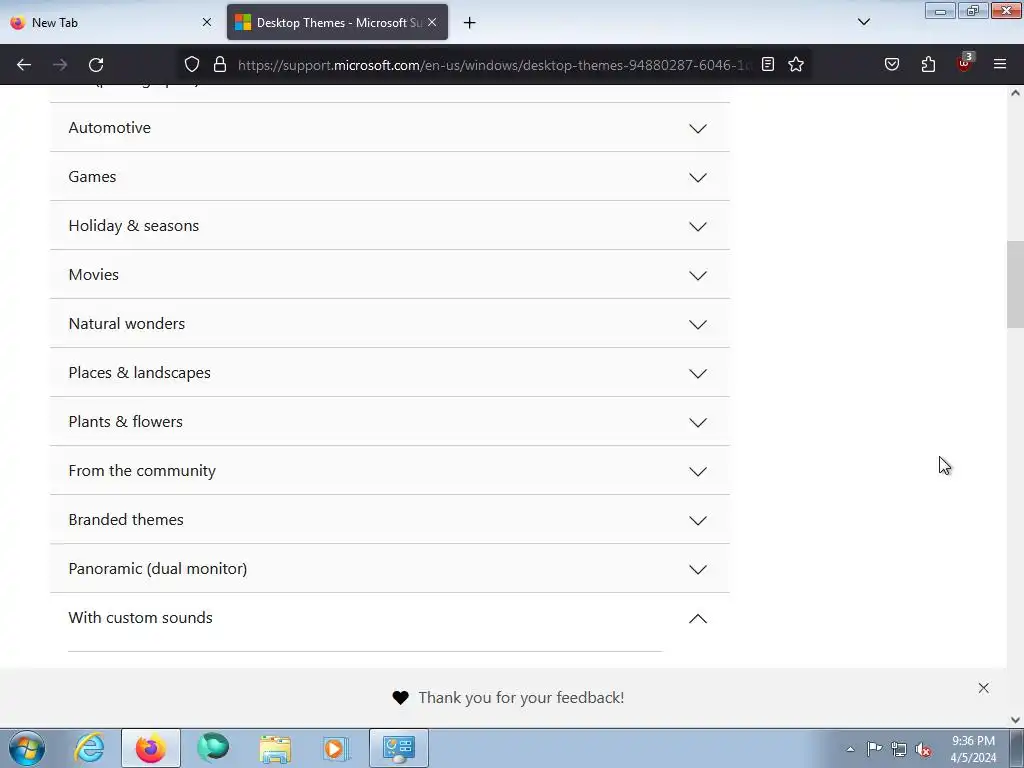Expand Natural wonders category
The image size is (1024, 768).
(x=390, y=323)
